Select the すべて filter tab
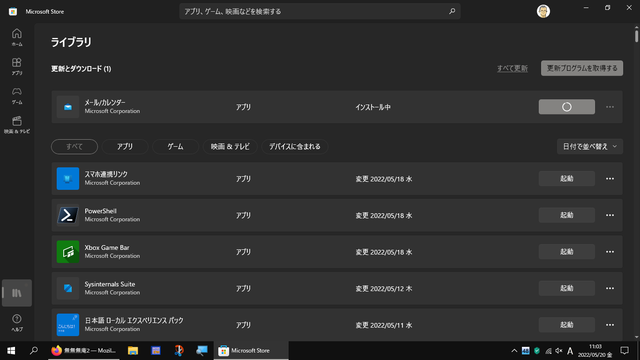The image size is (640, 360). (74, 147)
